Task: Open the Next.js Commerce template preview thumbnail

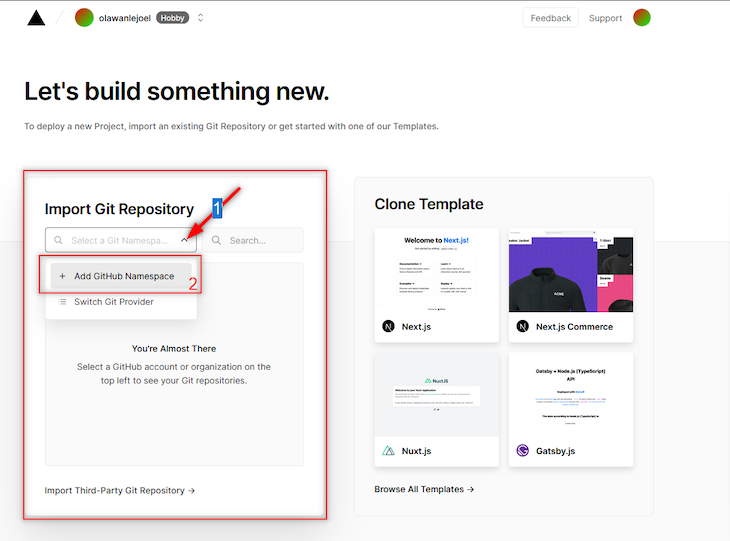Action: [x=571, y=270]
